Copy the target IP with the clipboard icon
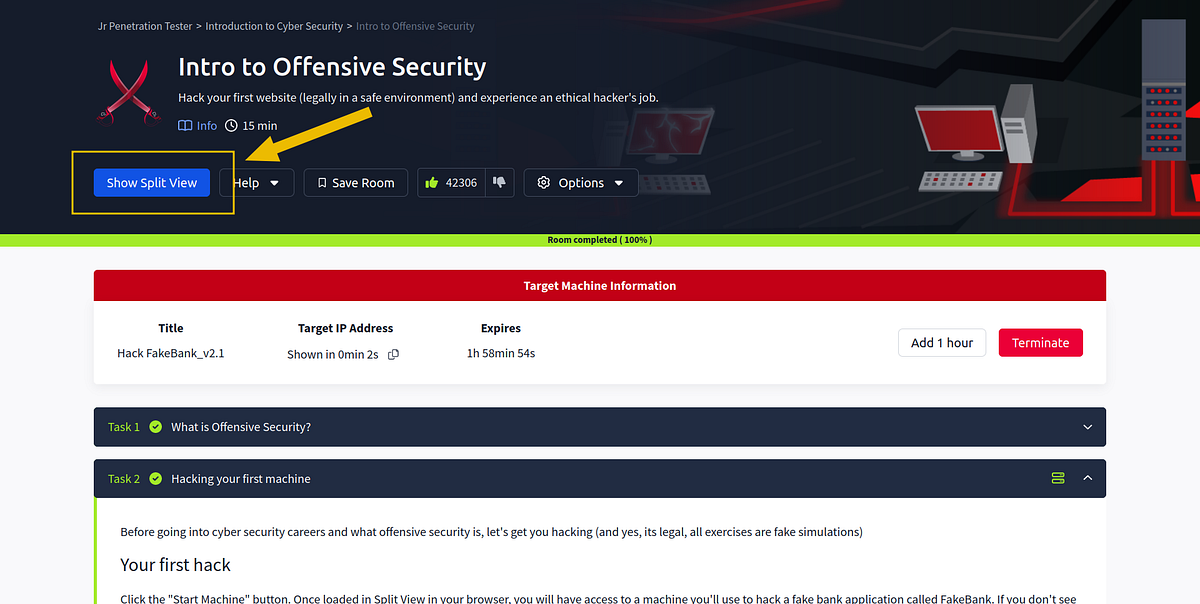 click(x=391, y=354)
